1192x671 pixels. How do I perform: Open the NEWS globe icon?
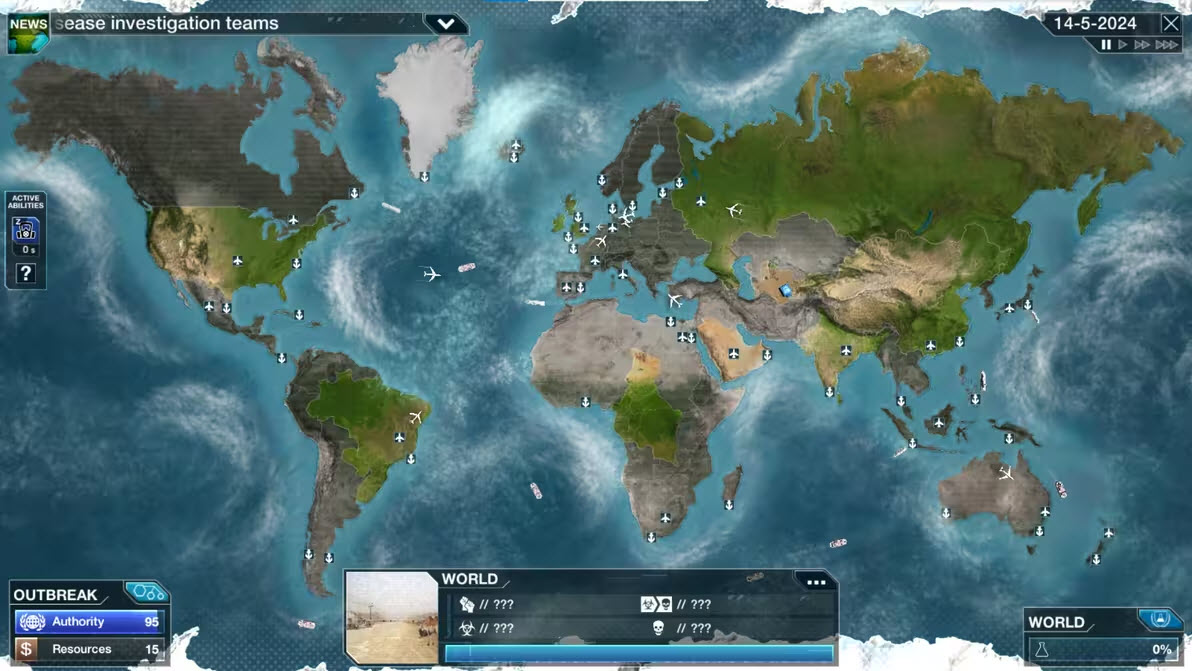[x=28, y=32]
